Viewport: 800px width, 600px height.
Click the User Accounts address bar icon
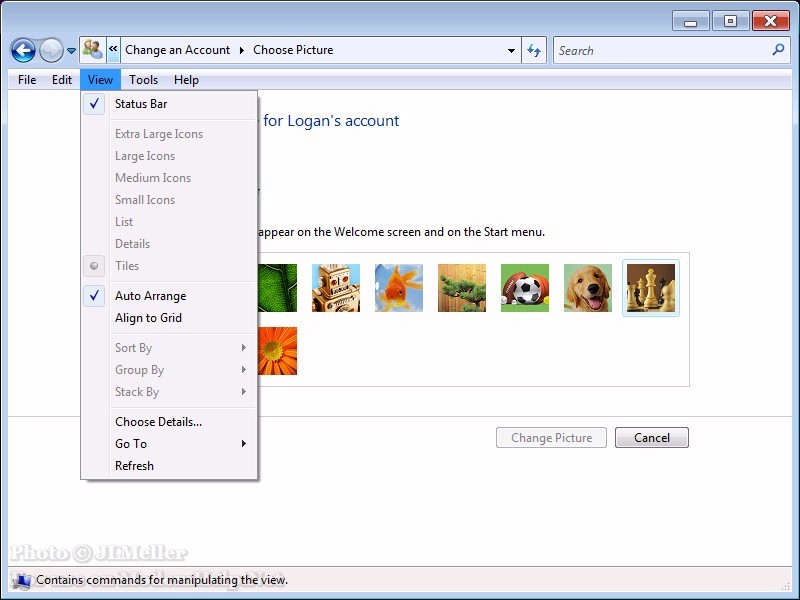click(93, 49)
